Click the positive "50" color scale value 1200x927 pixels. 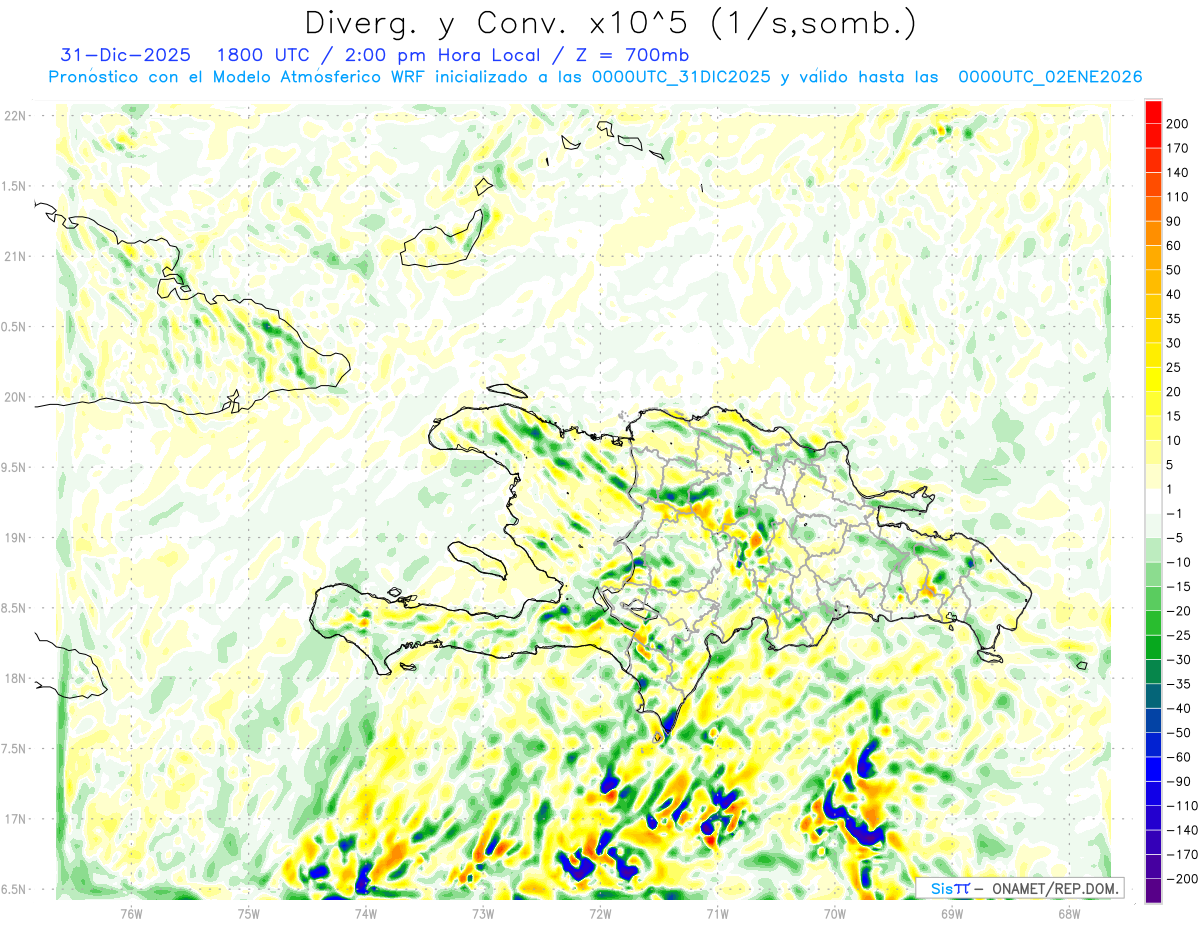[1174, 270]
